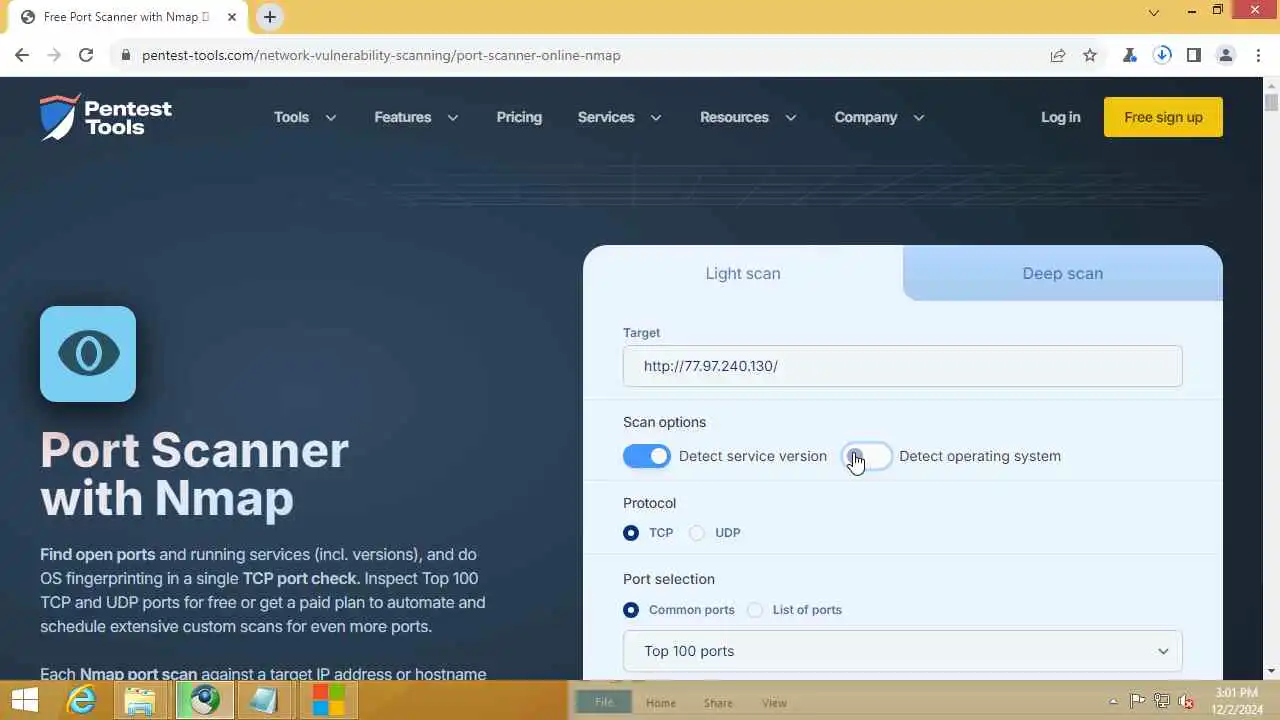The width and height of the screenshot is (1280, 720).
Task: Enable Detect operating system toggle
Action: click(867, 456)
